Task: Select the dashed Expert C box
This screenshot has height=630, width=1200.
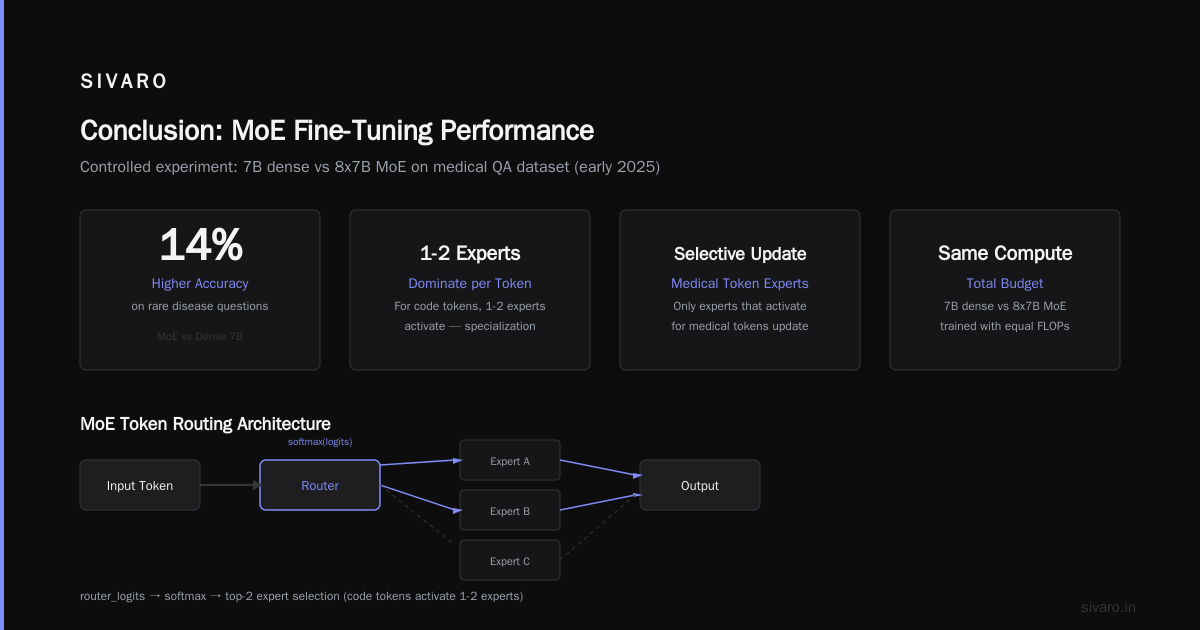Action: pyautogui.click(x=510, y=561)
